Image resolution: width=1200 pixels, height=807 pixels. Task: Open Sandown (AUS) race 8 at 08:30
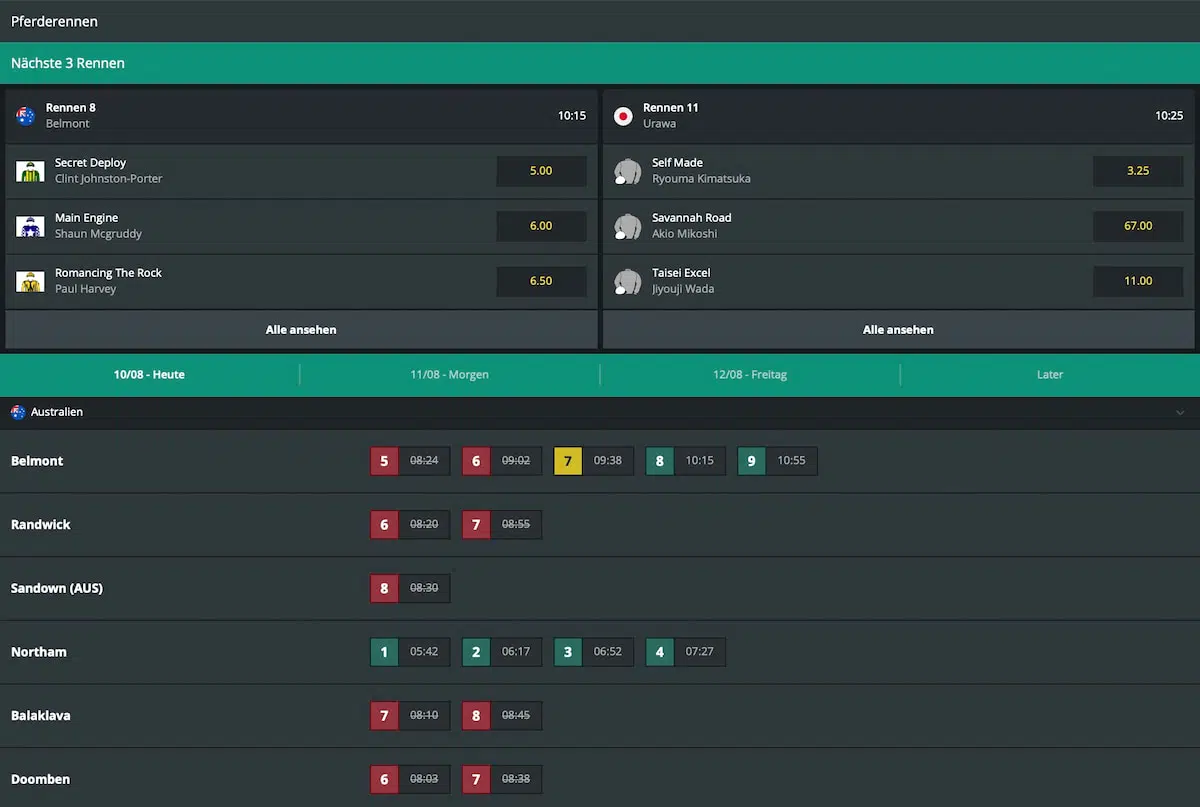[410, 588]
